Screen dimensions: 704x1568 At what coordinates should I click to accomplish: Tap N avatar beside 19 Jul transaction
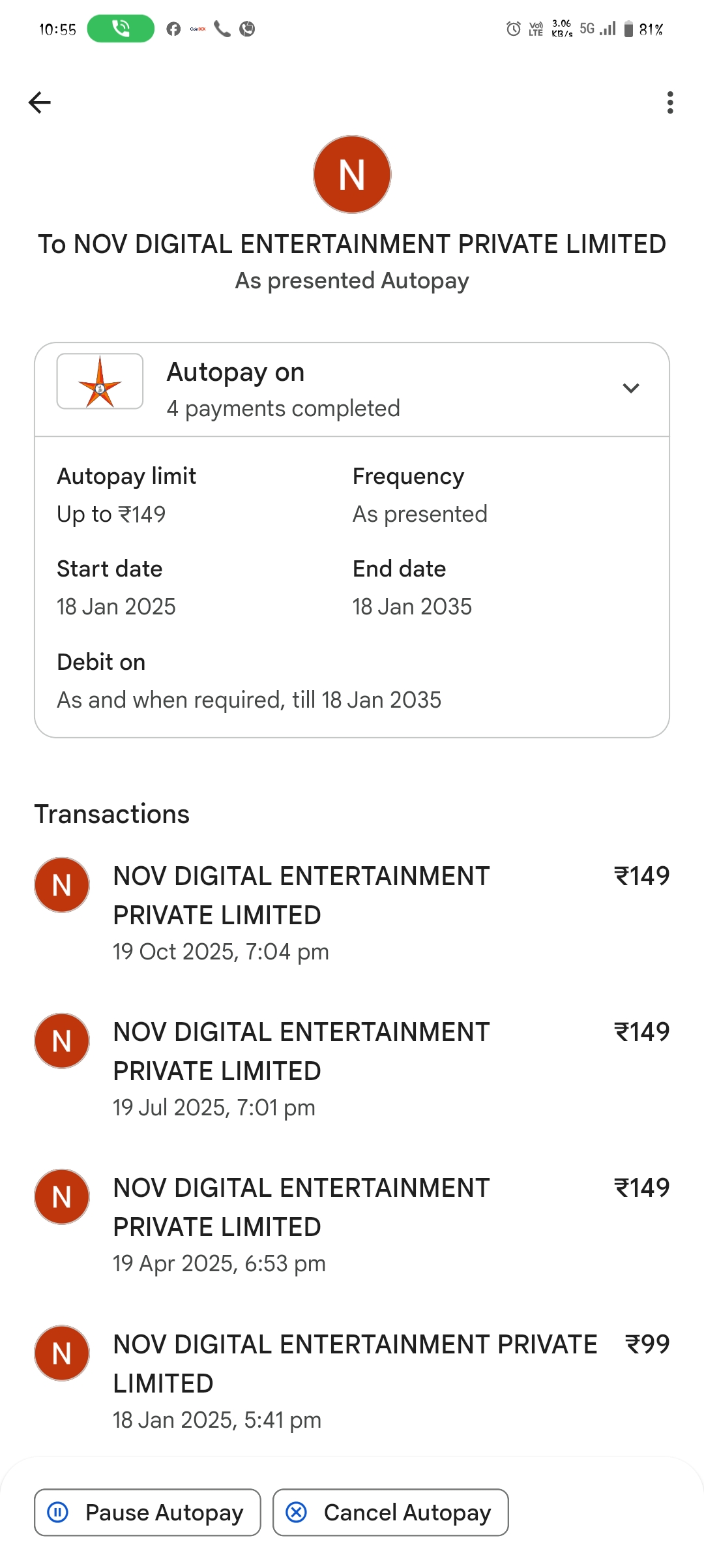(62, 1041)
